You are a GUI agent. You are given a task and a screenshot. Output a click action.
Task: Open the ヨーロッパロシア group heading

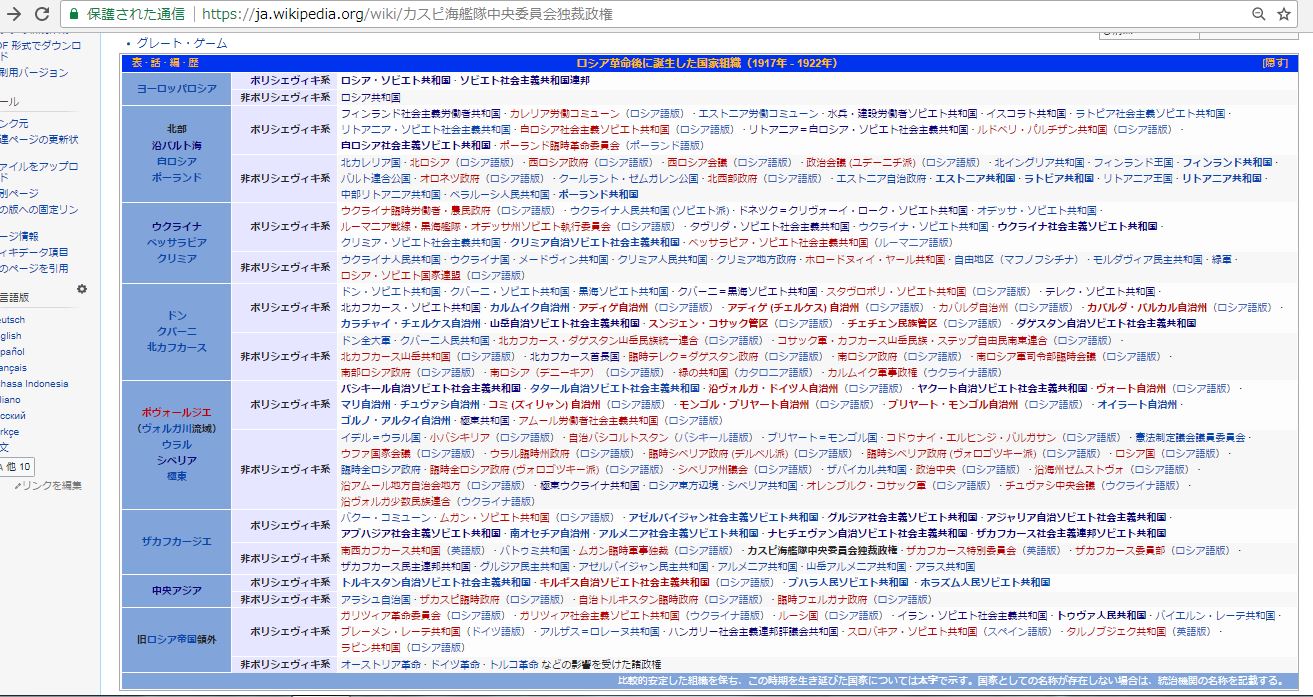pos(176,88)
